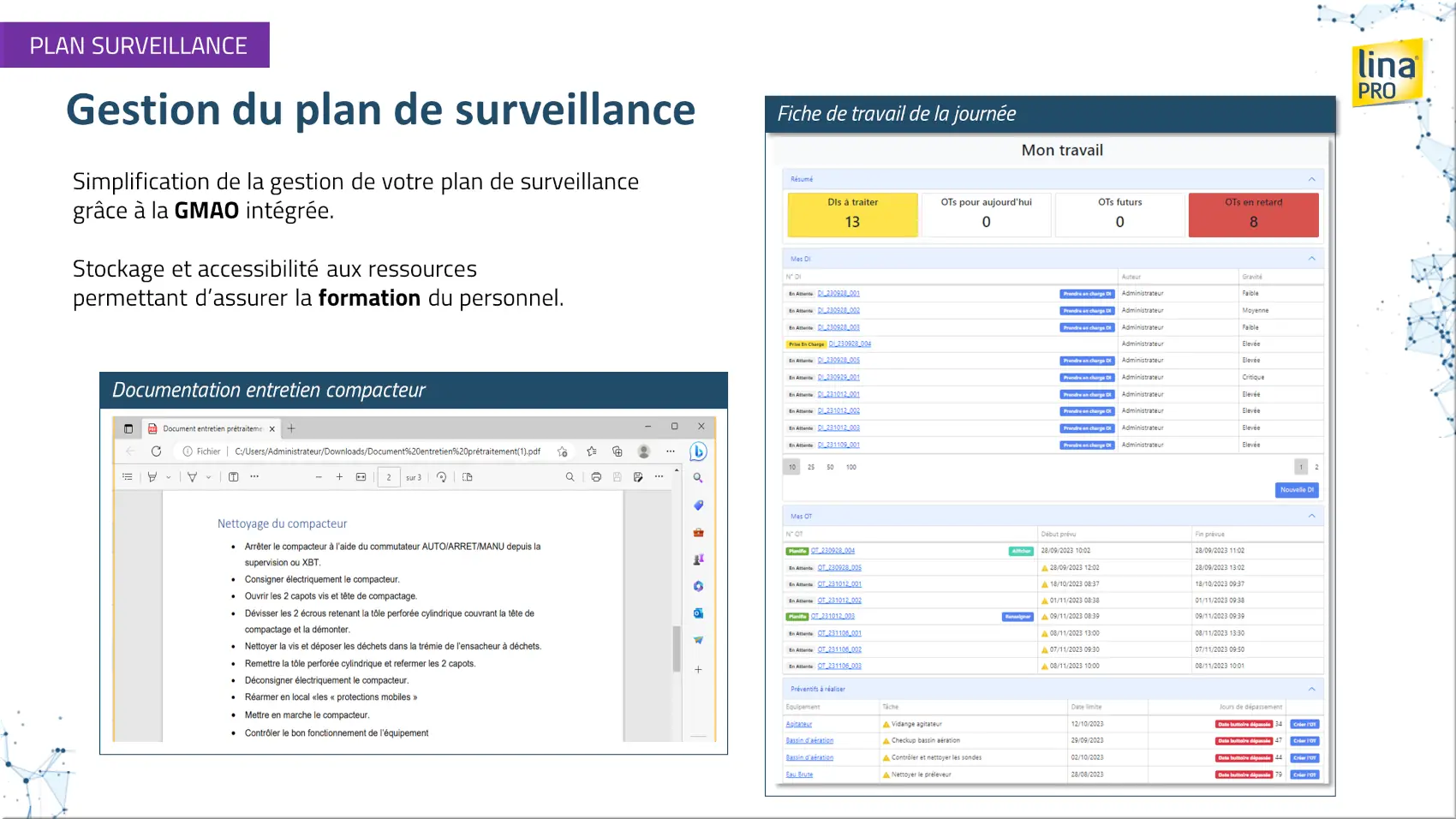Image resolution: width=1456 pixels, height=819 pixels.
Task: Create OT for Vidange agitateur
Action: 1305,725
